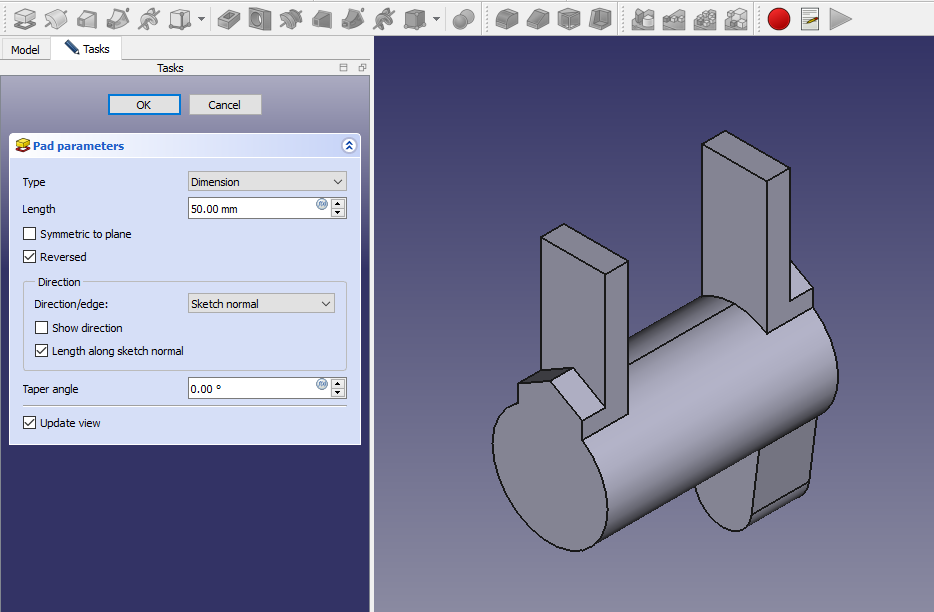Toggle the Show direction checkbox
934x612 pixels.
(42, 328)
